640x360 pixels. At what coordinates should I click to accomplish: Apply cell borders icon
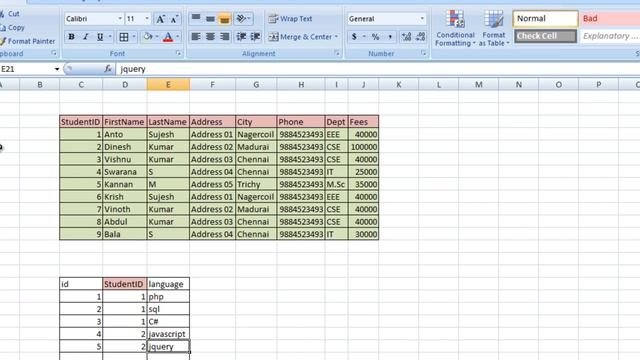[x=124, y=37]
